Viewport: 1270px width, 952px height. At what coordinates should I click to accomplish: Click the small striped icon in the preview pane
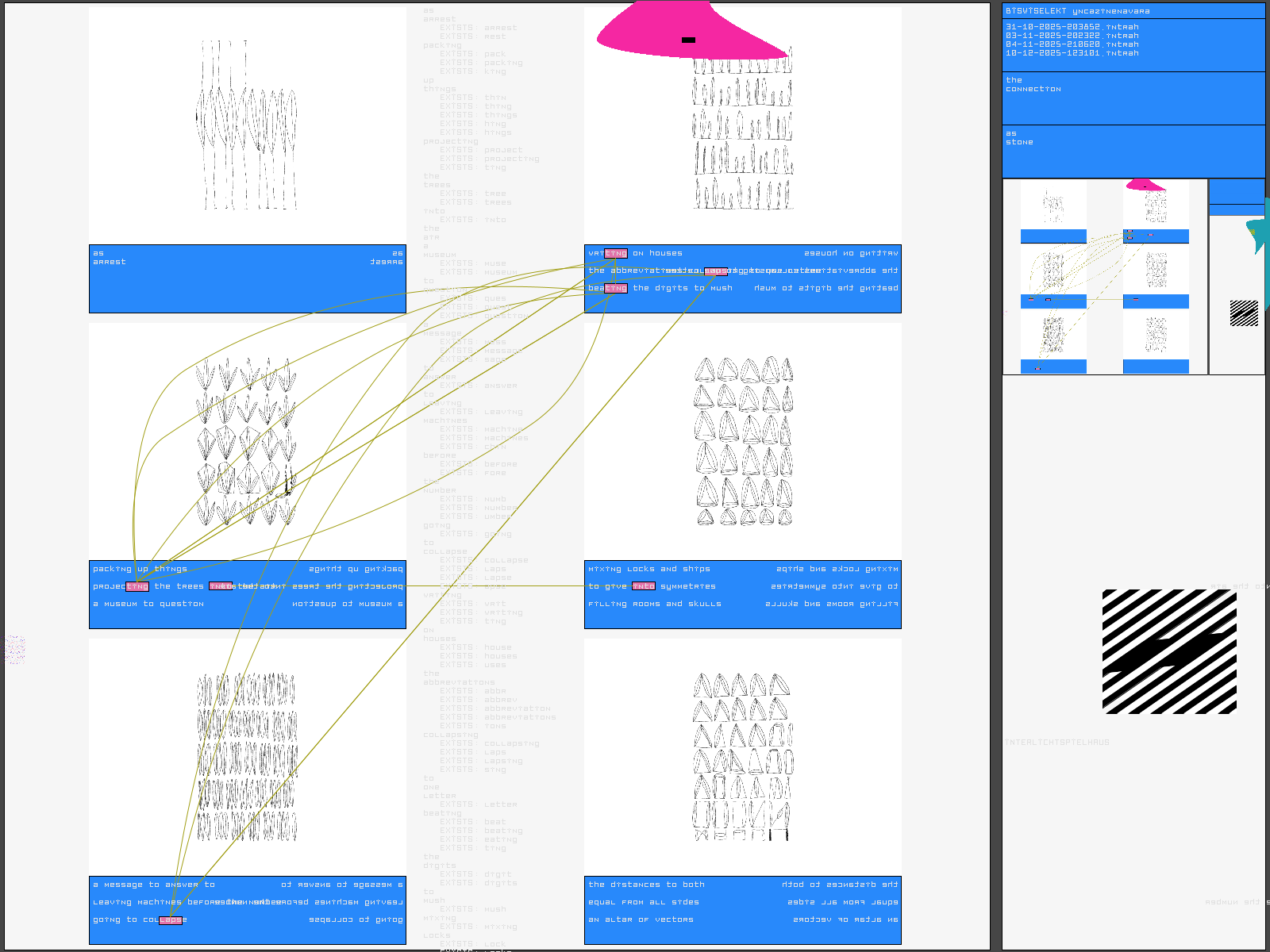pos(1244,313)
